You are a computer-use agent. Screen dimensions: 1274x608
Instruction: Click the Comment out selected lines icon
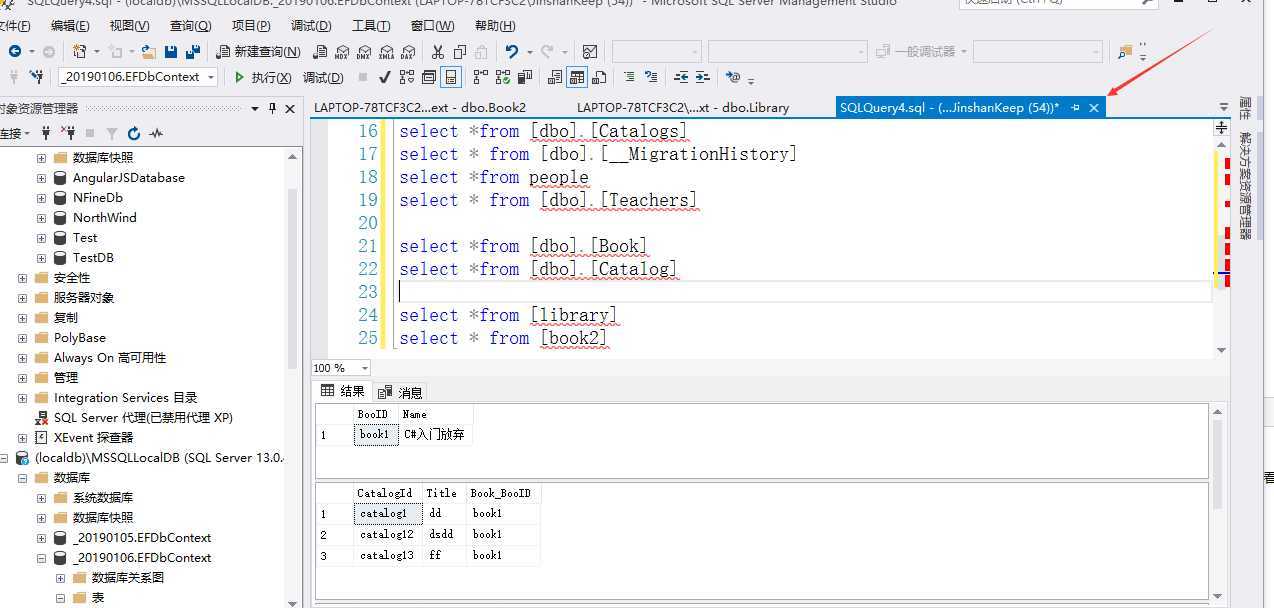tap(629, 77)
